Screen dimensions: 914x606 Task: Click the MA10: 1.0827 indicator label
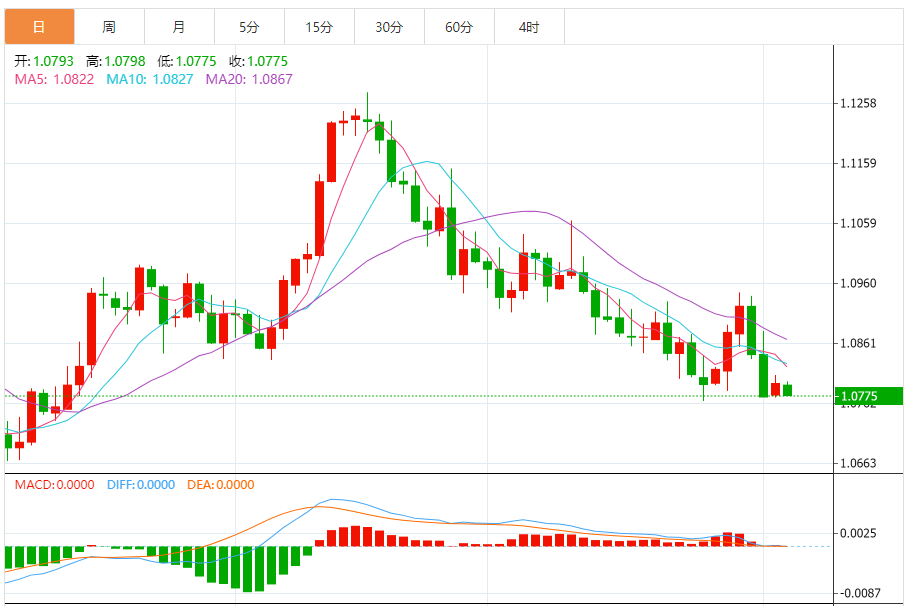coord(149,79)
